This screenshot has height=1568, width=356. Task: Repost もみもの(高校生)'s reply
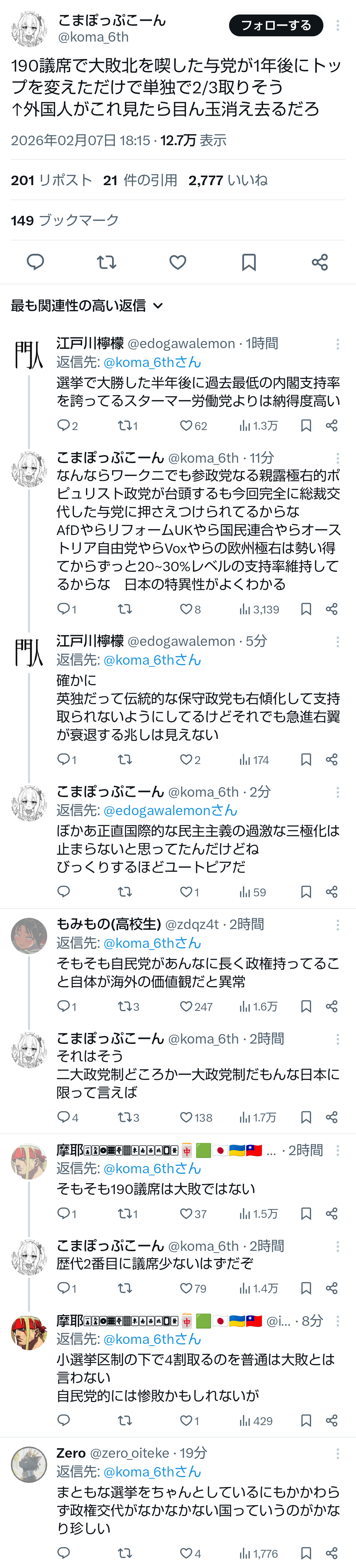(x=125, y=1007)
